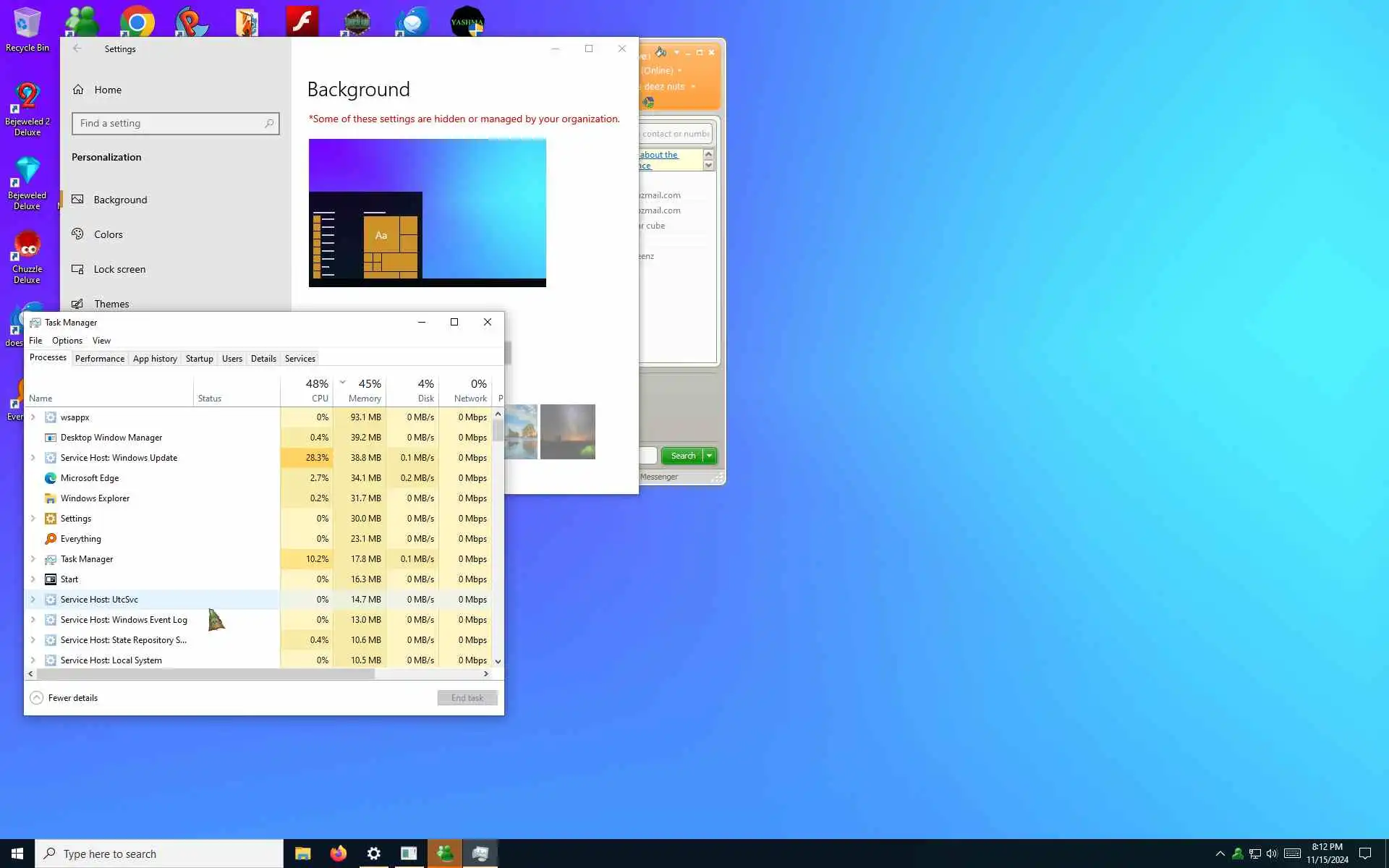Open Google Chrome from the desktop

[137, 22]
